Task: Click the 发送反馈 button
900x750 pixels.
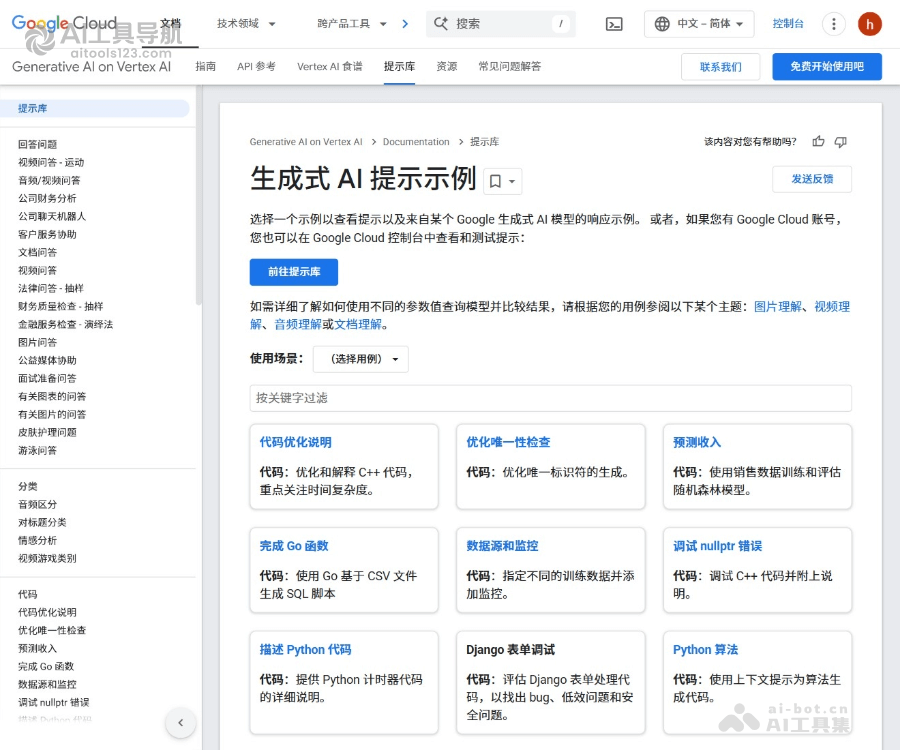Action: pyautogui.click(x=812, y=179)
